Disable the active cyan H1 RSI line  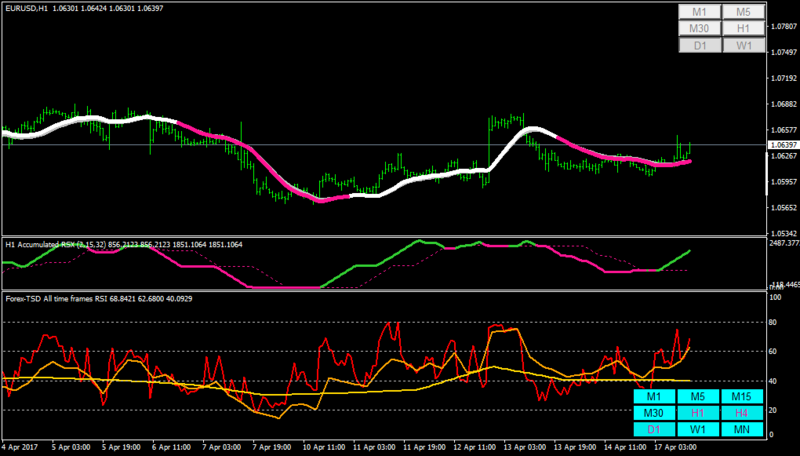click(698, 413)
